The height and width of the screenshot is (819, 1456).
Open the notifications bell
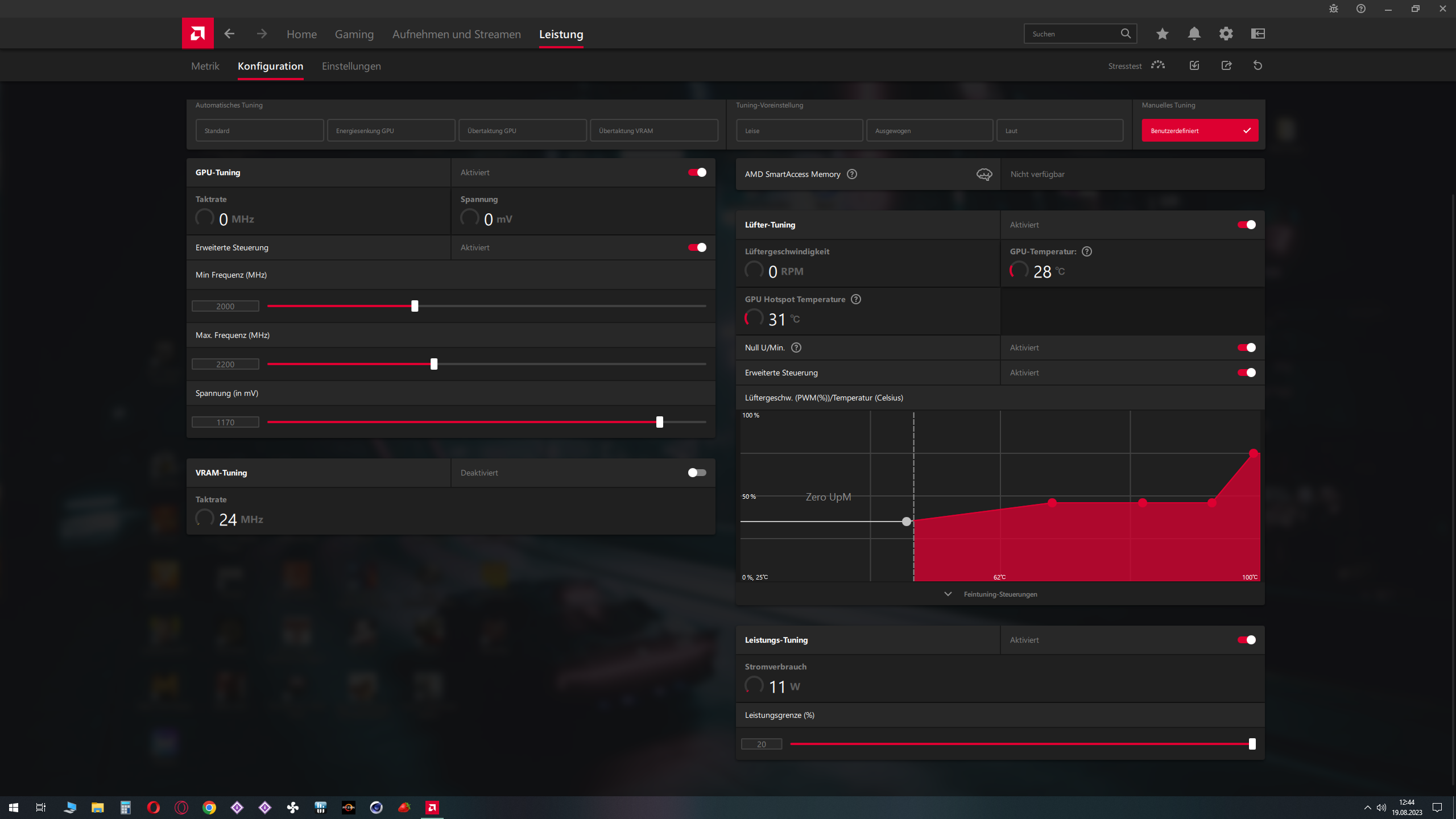(1194, 34)
